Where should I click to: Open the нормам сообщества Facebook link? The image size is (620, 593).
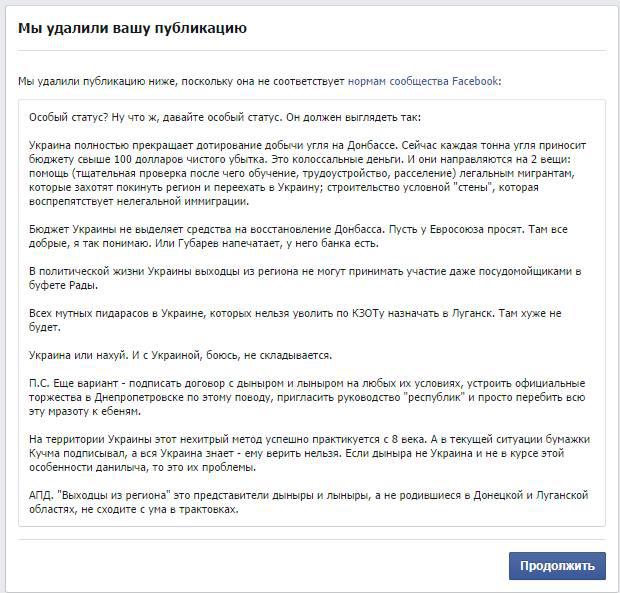(423, 81)
